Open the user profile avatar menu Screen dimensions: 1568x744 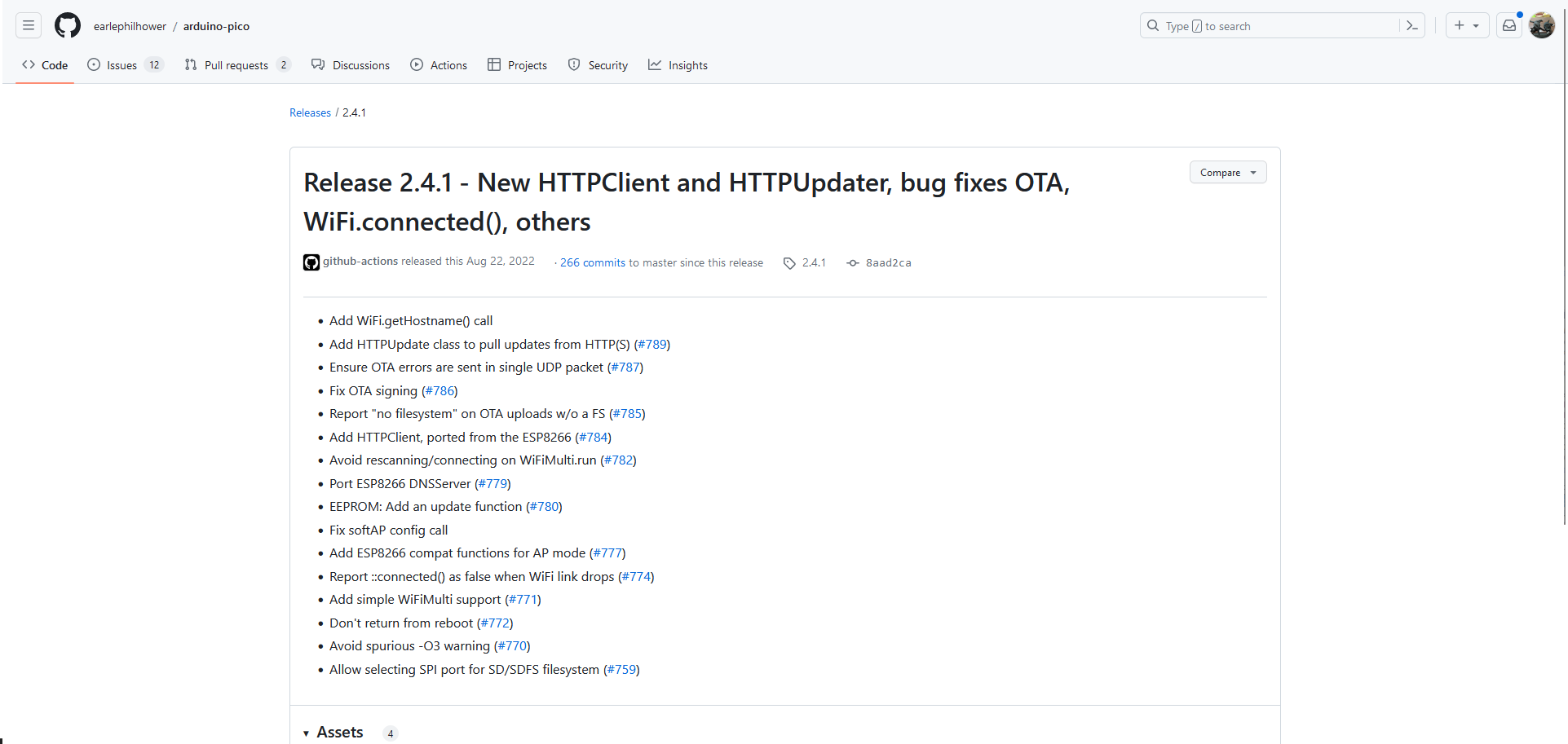(1542, 26)
